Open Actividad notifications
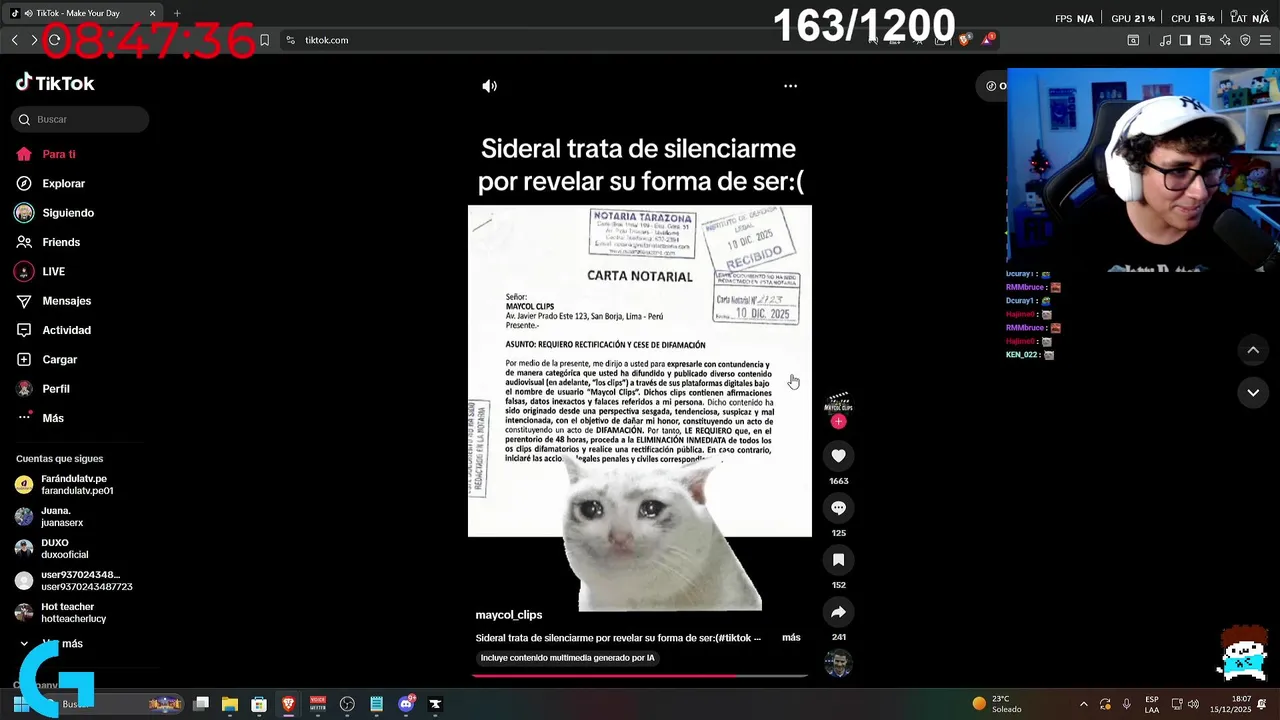This screenshot has width=1280, height=720. [x=53, y=330]
